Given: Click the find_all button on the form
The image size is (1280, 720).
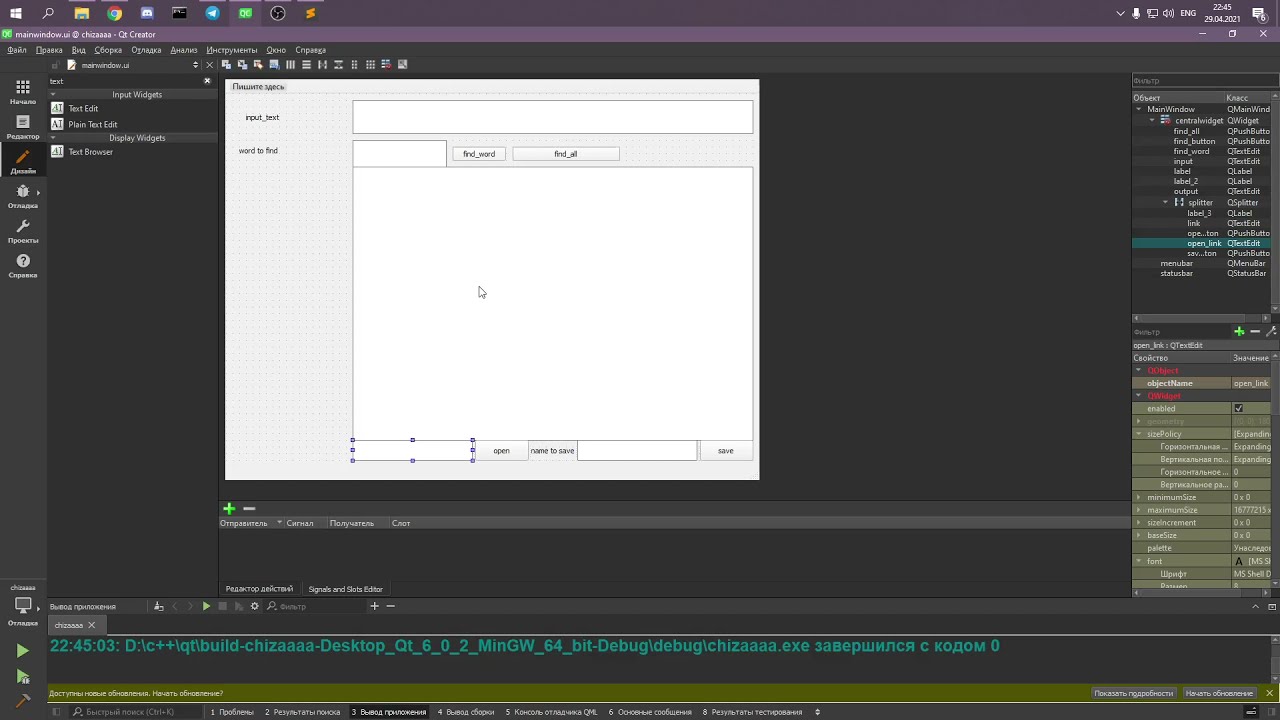Looking at the screenshot, I should [565, 154].
